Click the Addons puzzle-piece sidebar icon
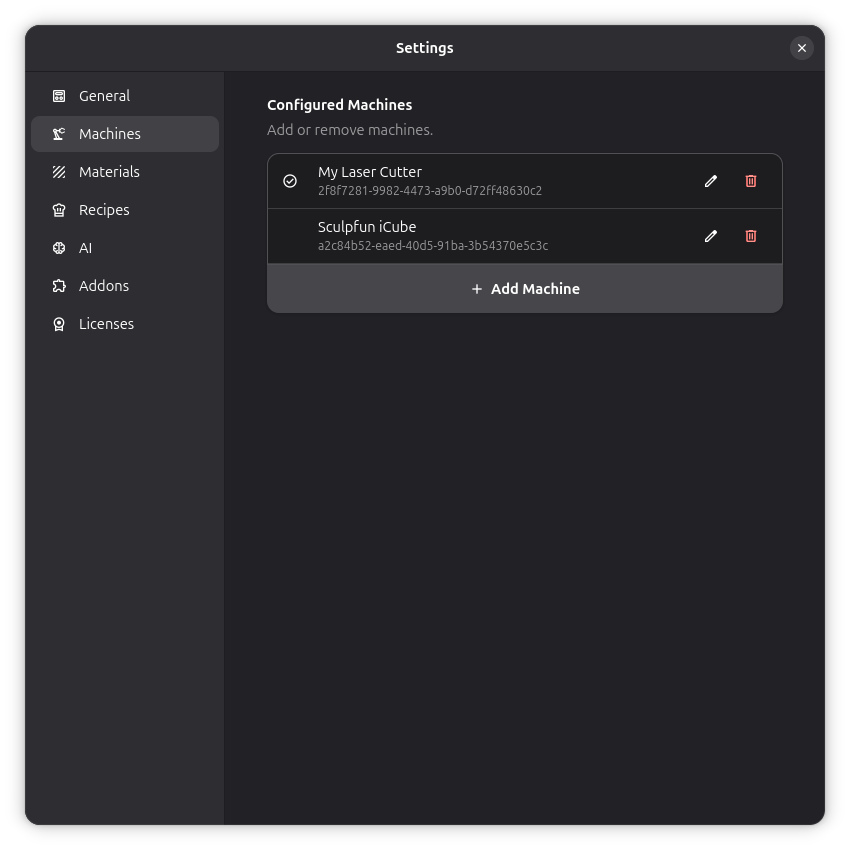 point(59,286)
